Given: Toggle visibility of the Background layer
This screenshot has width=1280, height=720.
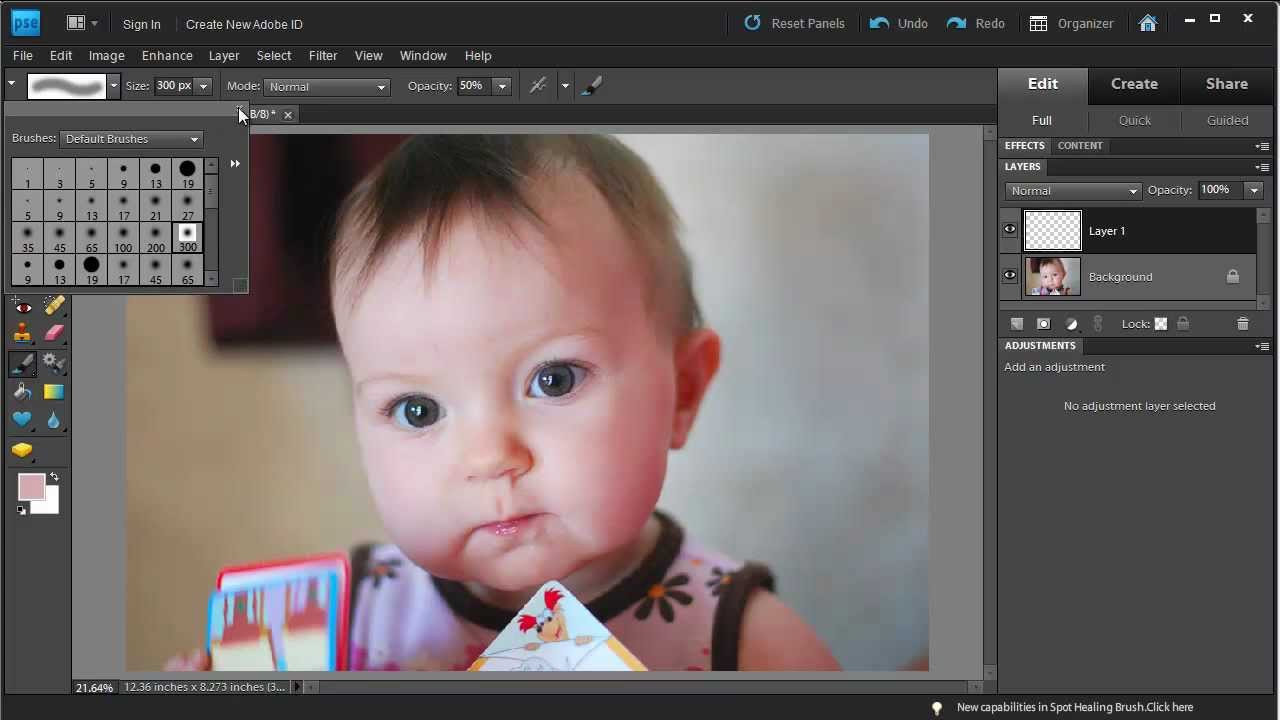Looking at the screenshot, I should pos(1010,276).
